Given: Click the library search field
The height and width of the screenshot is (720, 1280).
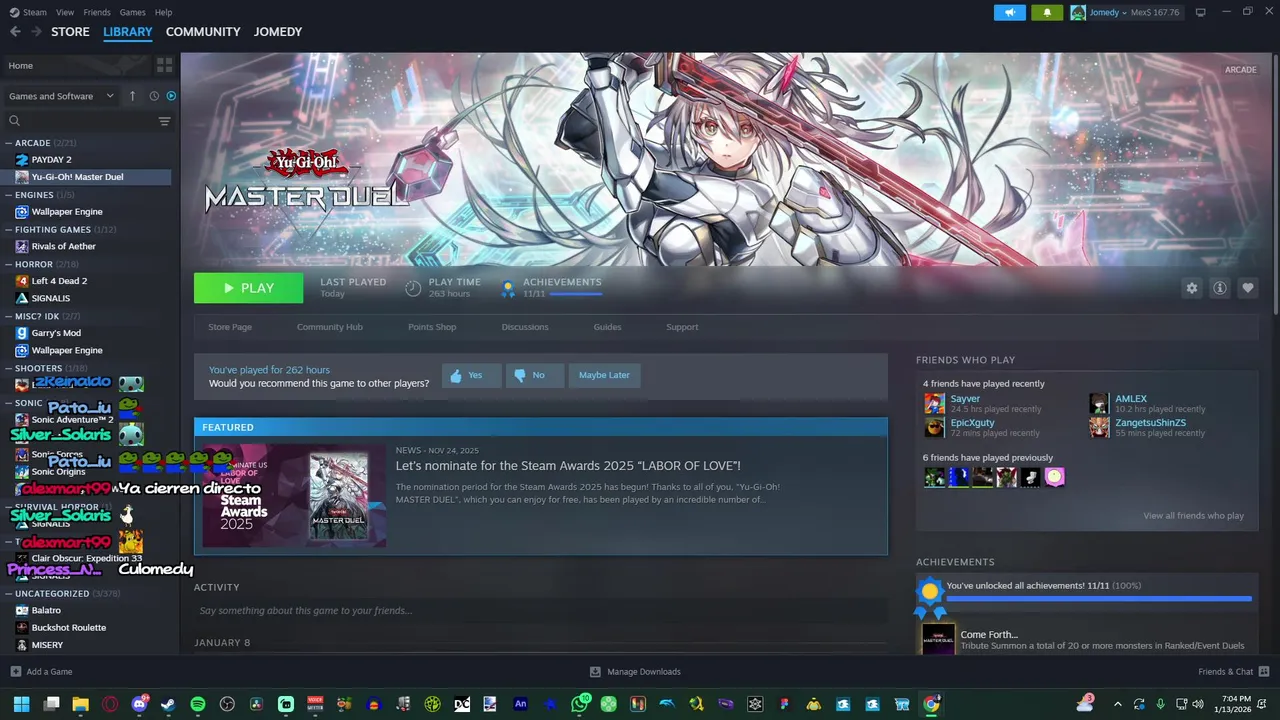Looking at the screenshot, I should [x=80, y=121].
